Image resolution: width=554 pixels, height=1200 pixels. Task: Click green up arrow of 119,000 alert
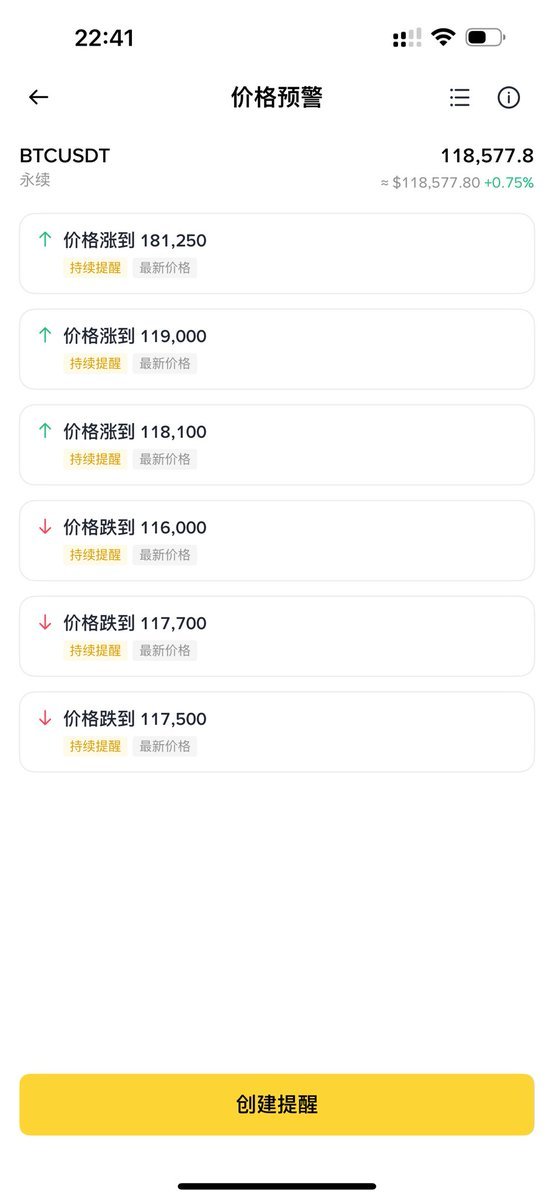[x=44, y=336]
